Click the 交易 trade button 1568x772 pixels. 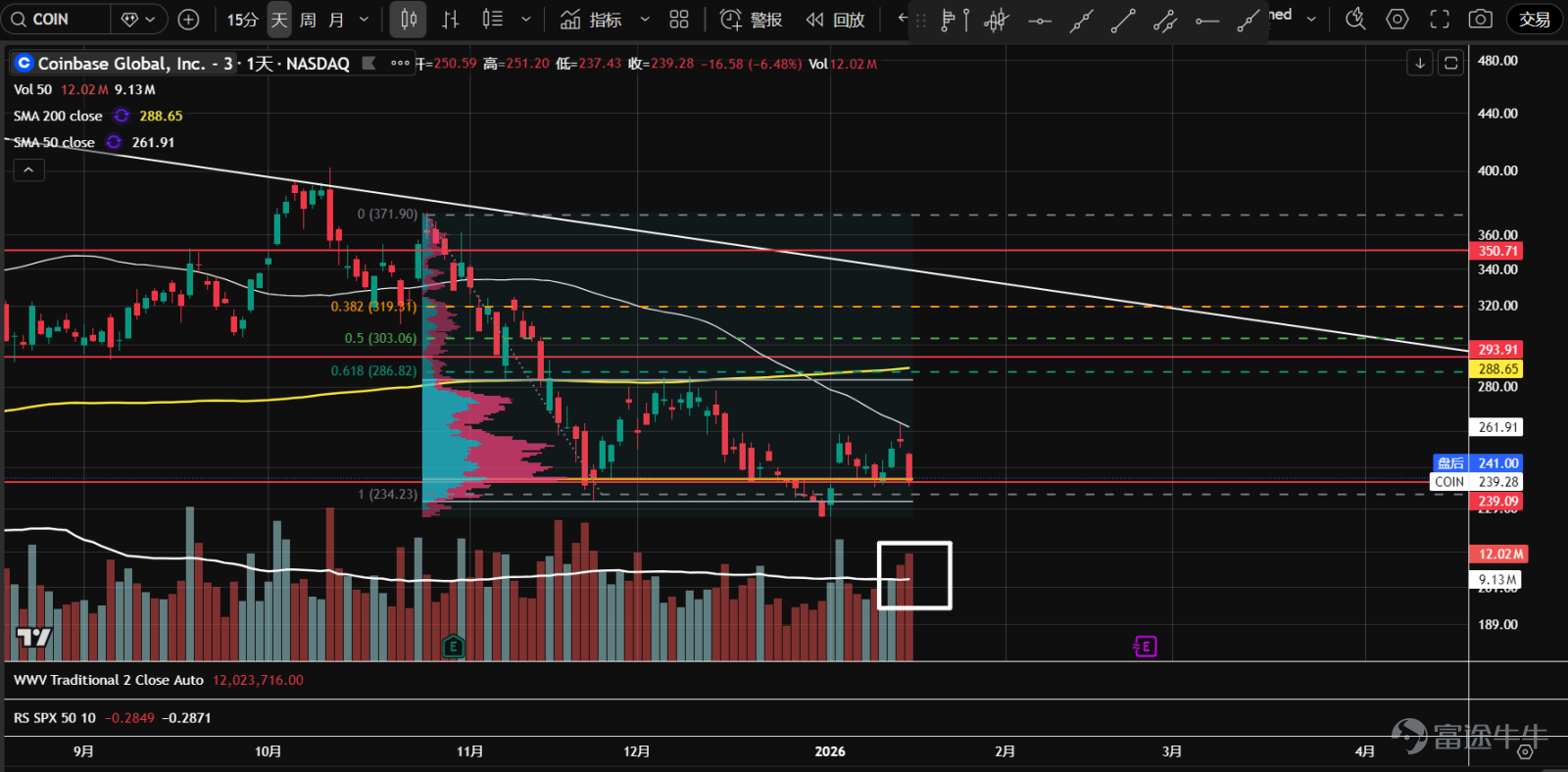(x=1535, y=19)
